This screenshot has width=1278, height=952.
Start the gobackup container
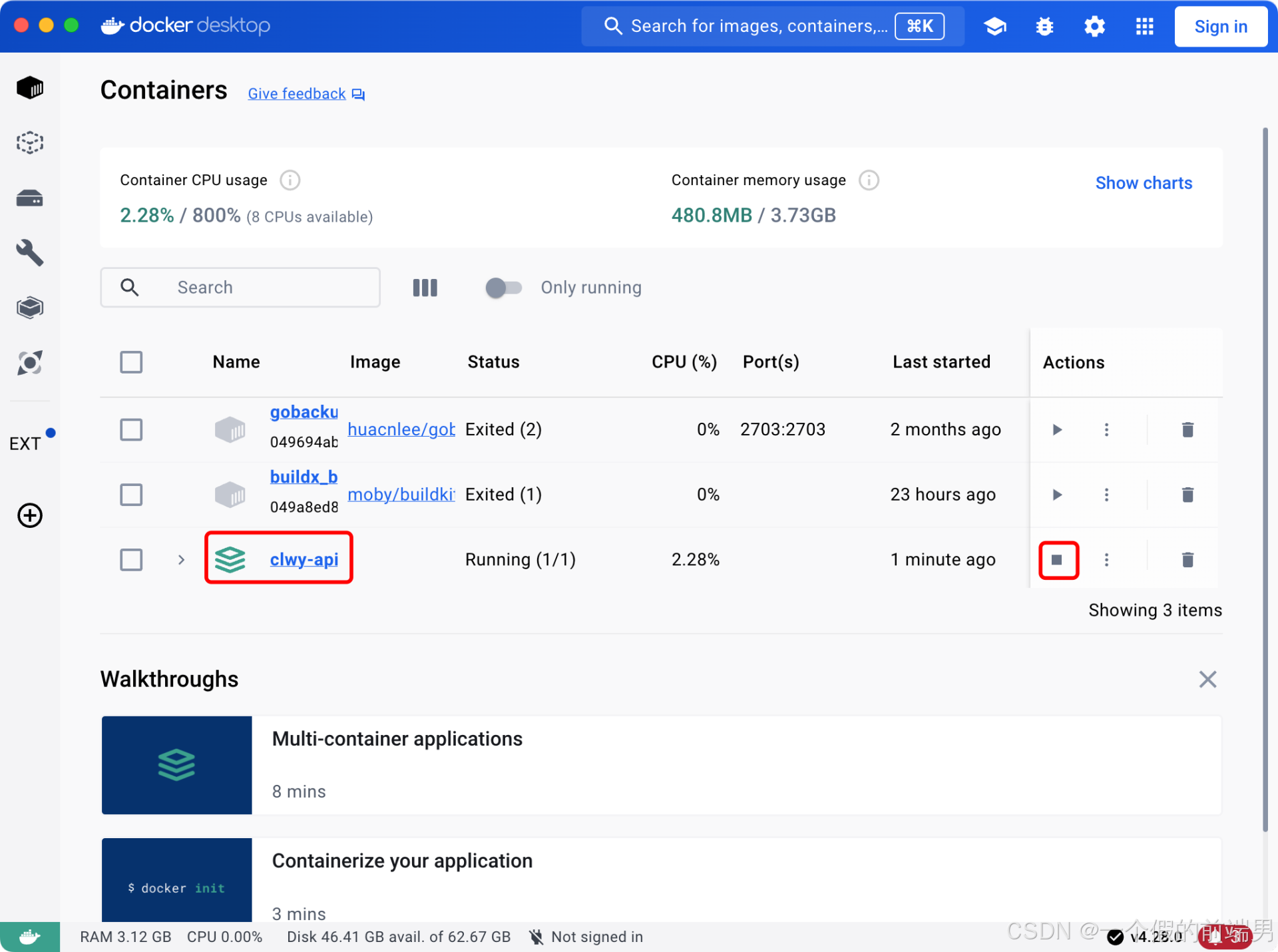pyautogui.click(x=1057, y=430)
